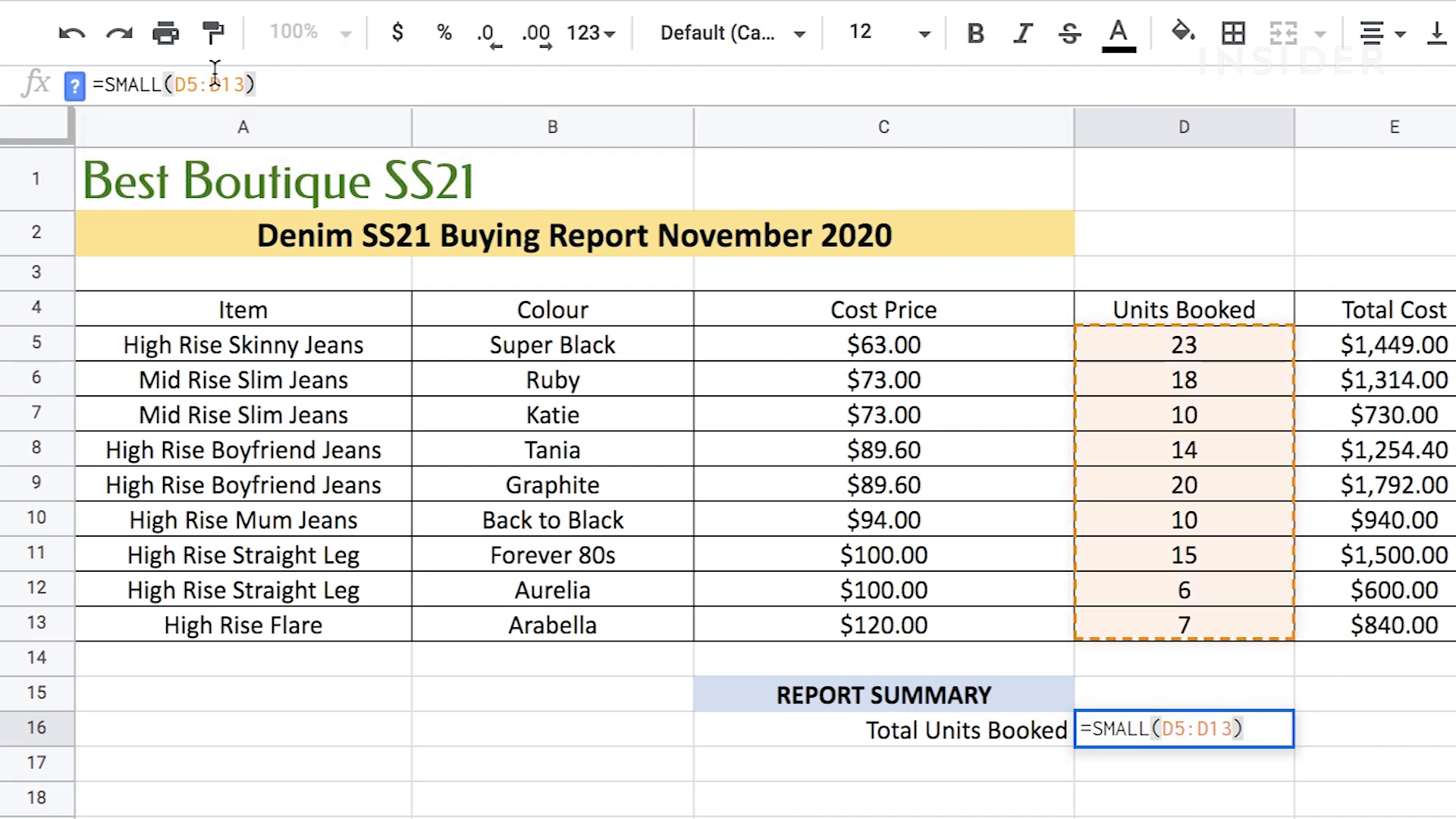Toggle italic formatting
The image size is (1456, 819).
1023,33
